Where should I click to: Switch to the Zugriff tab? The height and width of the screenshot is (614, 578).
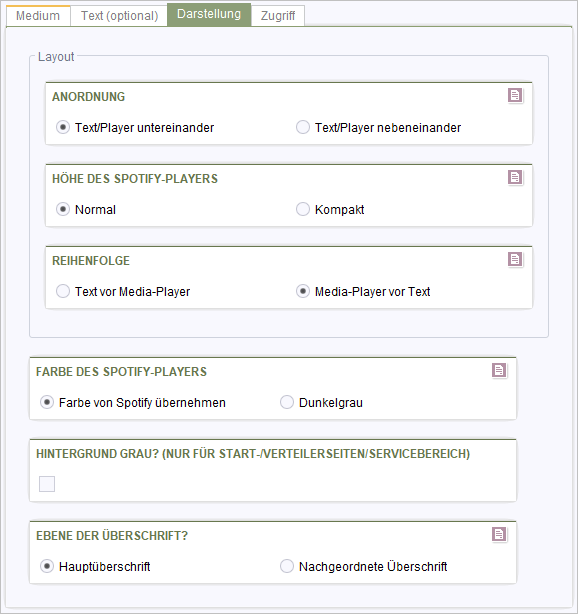[278, 16]
